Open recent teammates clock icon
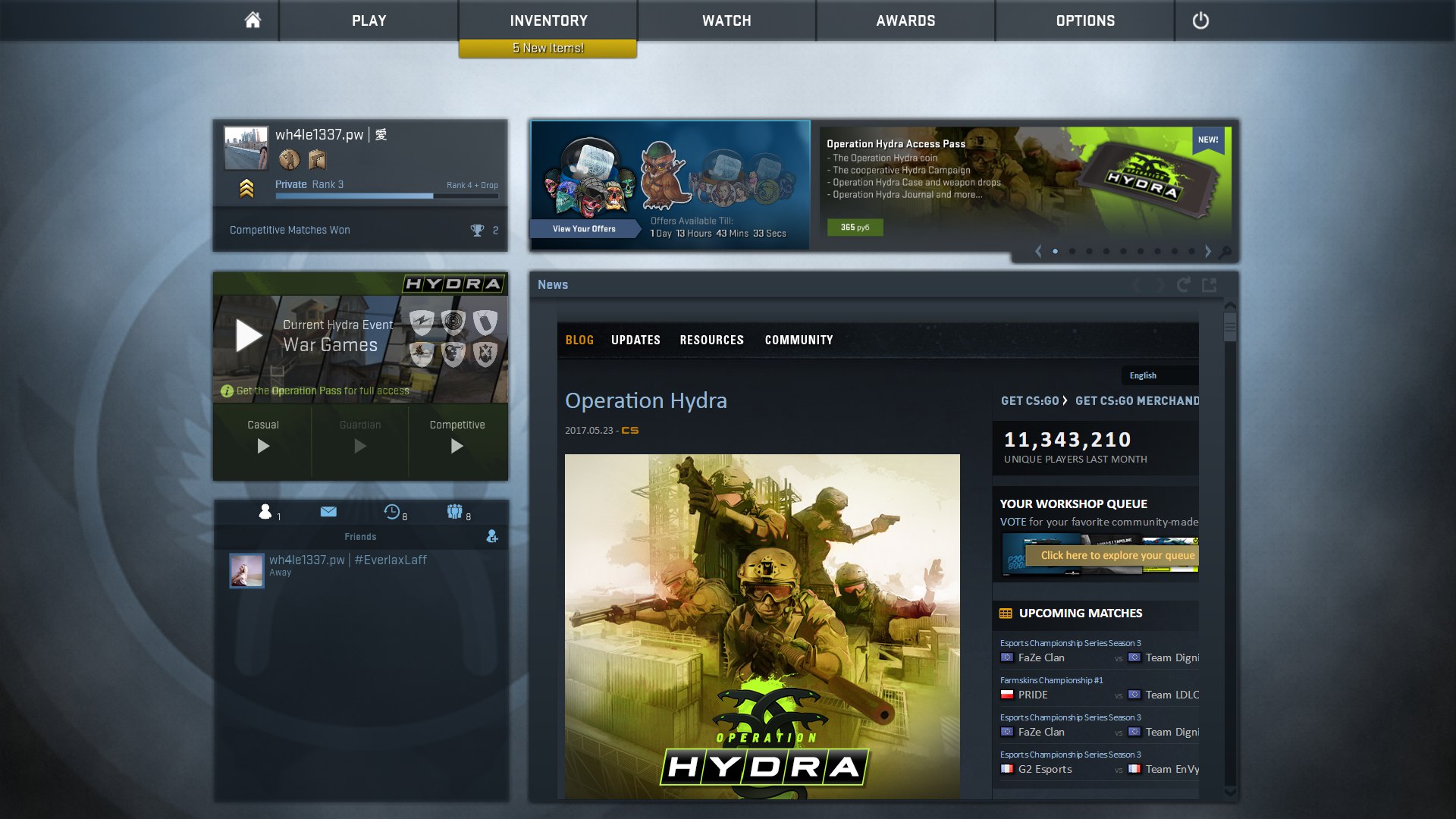This screenshot has width=1456, height=819. pos(392,512)
